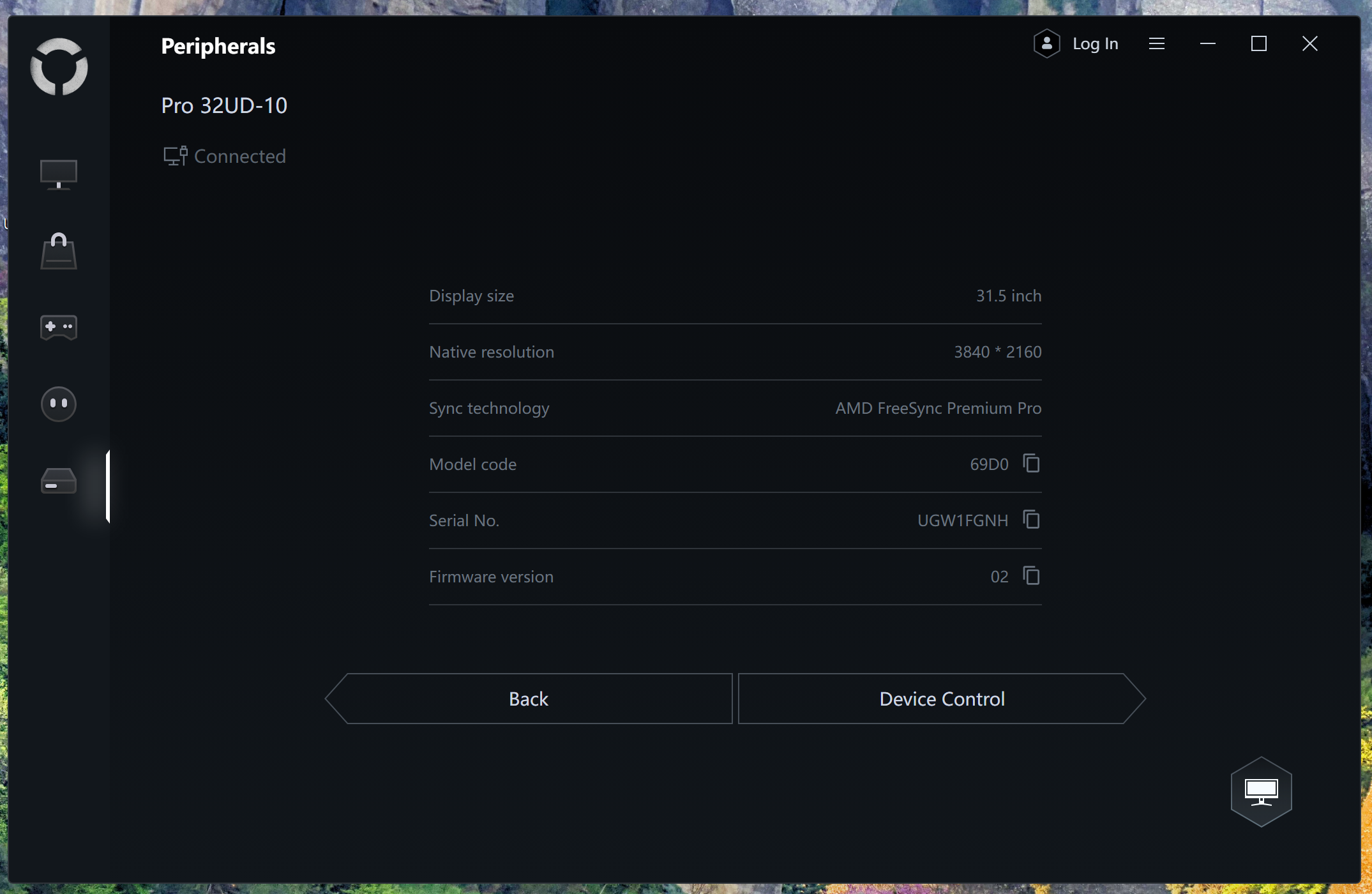The image size is (1372, 894).
Task: Click the round face assistant icon
Action: pos(59,404)
